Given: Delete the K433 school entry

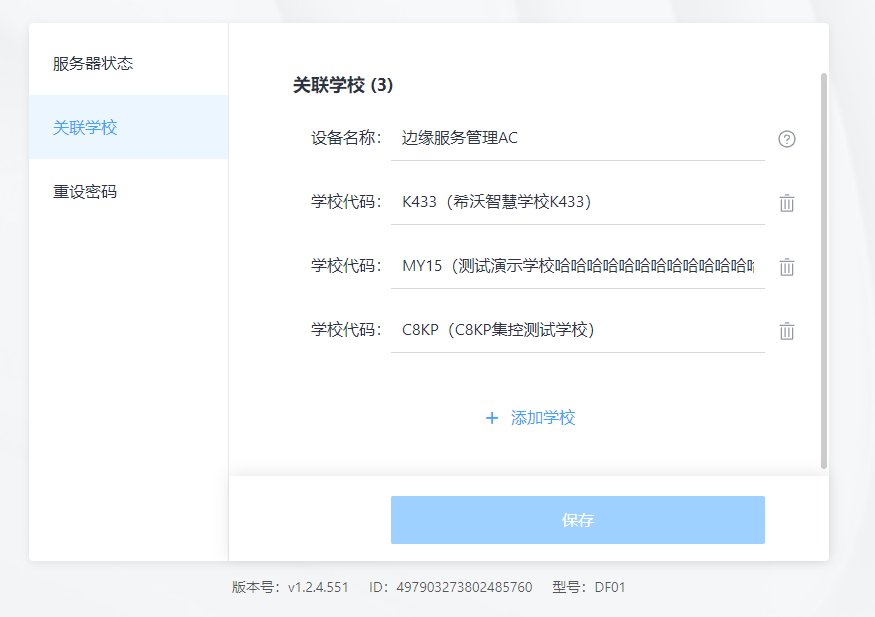Looking at the screenshot, I should [786, 203].
